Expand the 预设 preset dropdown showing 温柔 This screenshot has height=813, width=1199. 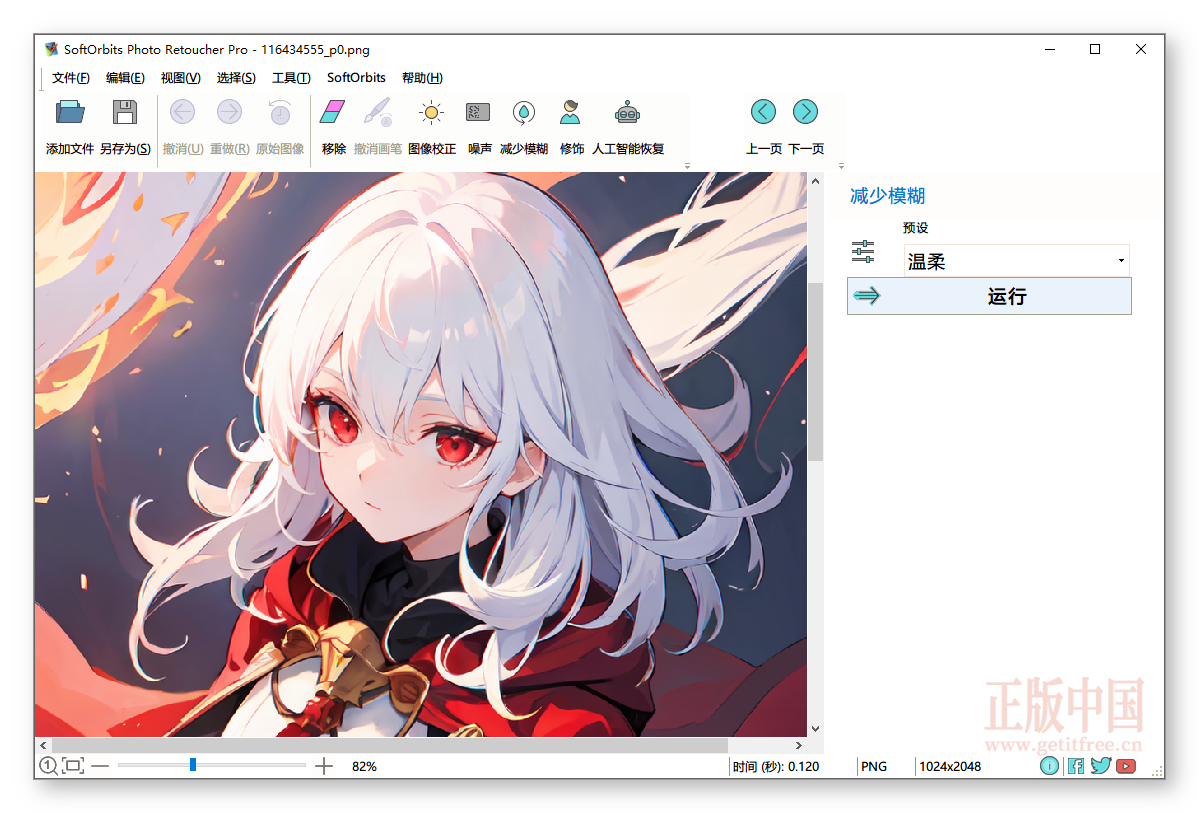click(x=1016, y=261)
